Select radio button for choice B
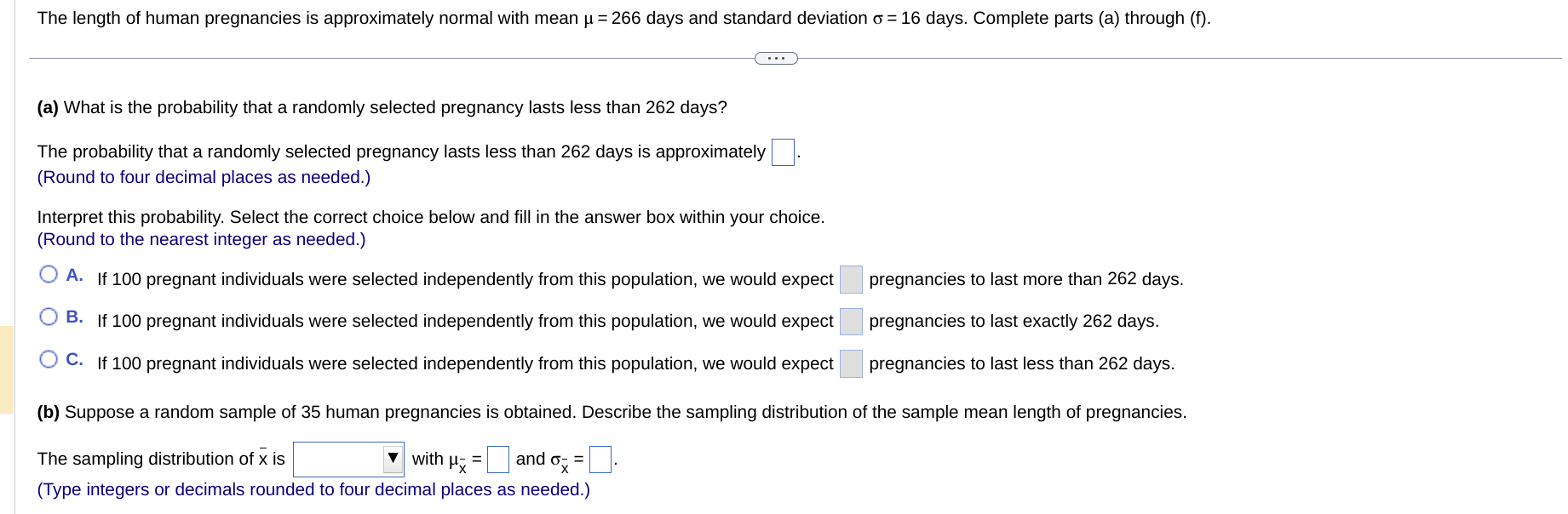Screen dimensions: 1568x514 pos(49,317)
